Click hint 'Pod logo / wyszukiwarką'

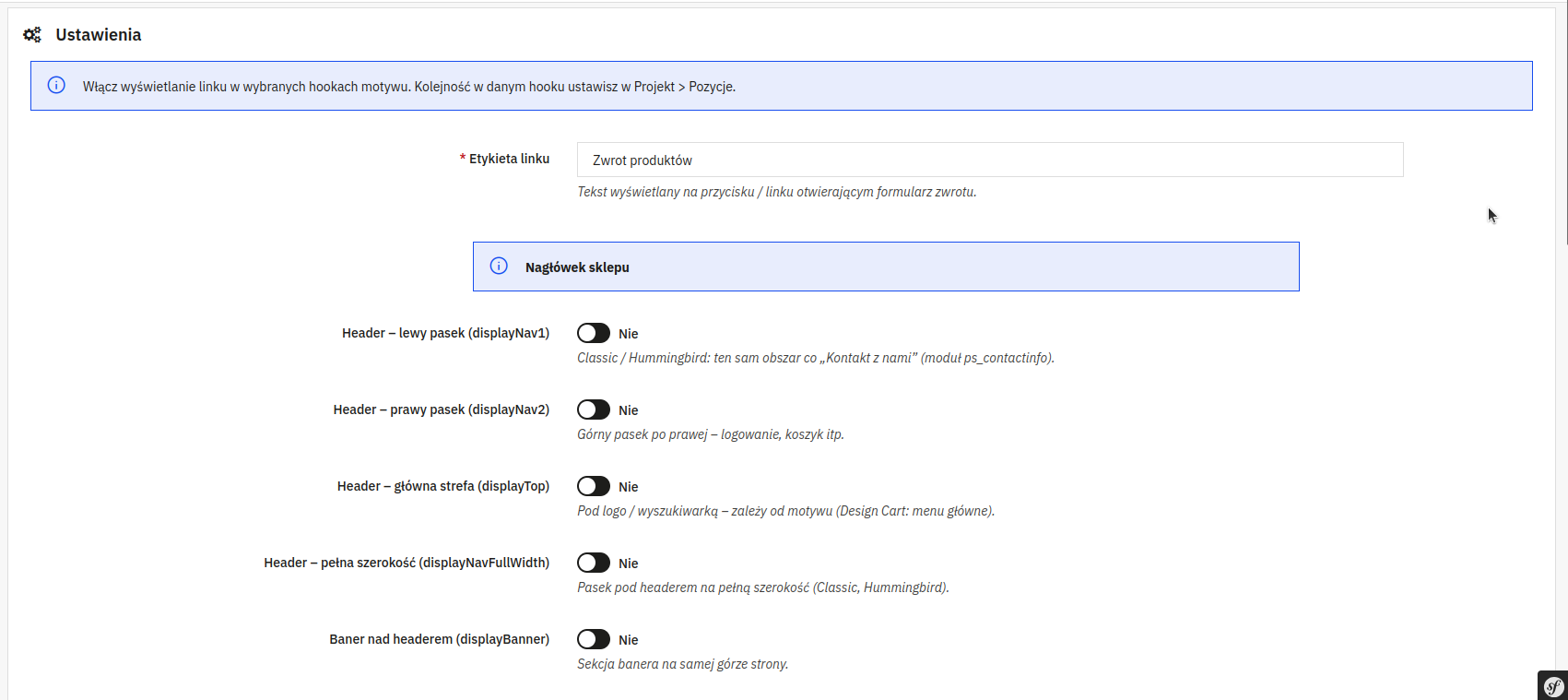pyautogui.click(x=786, y=511)
